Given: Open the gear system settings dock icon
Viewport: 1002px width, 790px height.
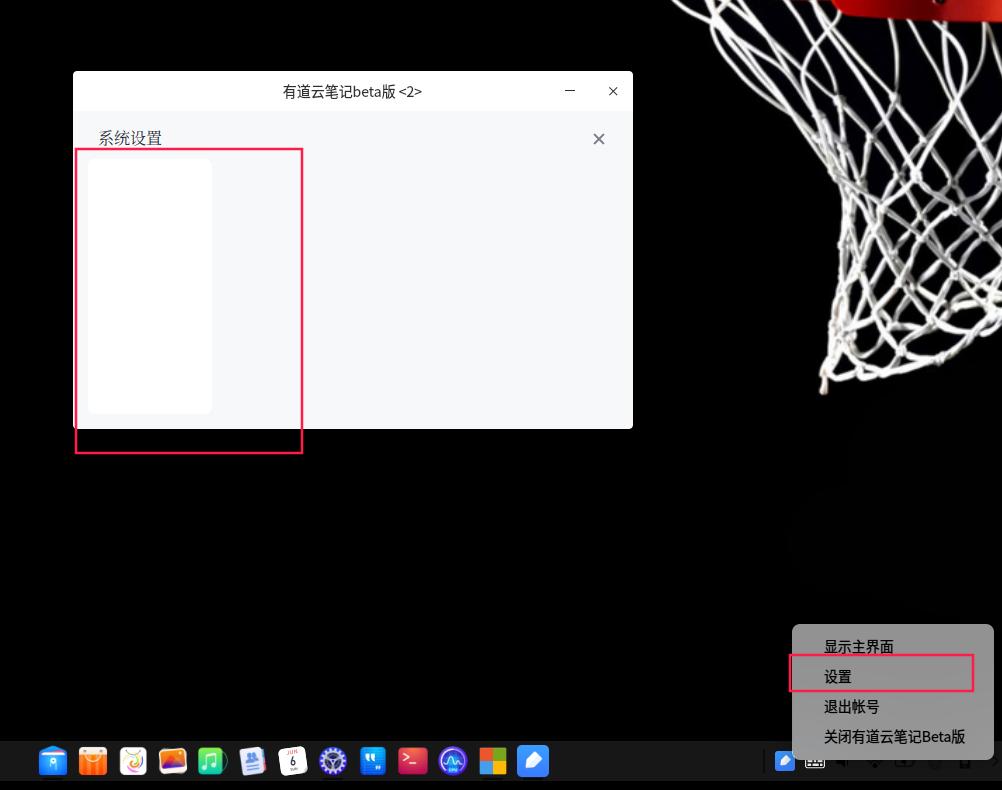Looking at the screenshot, I should click(x=333, y=761).
